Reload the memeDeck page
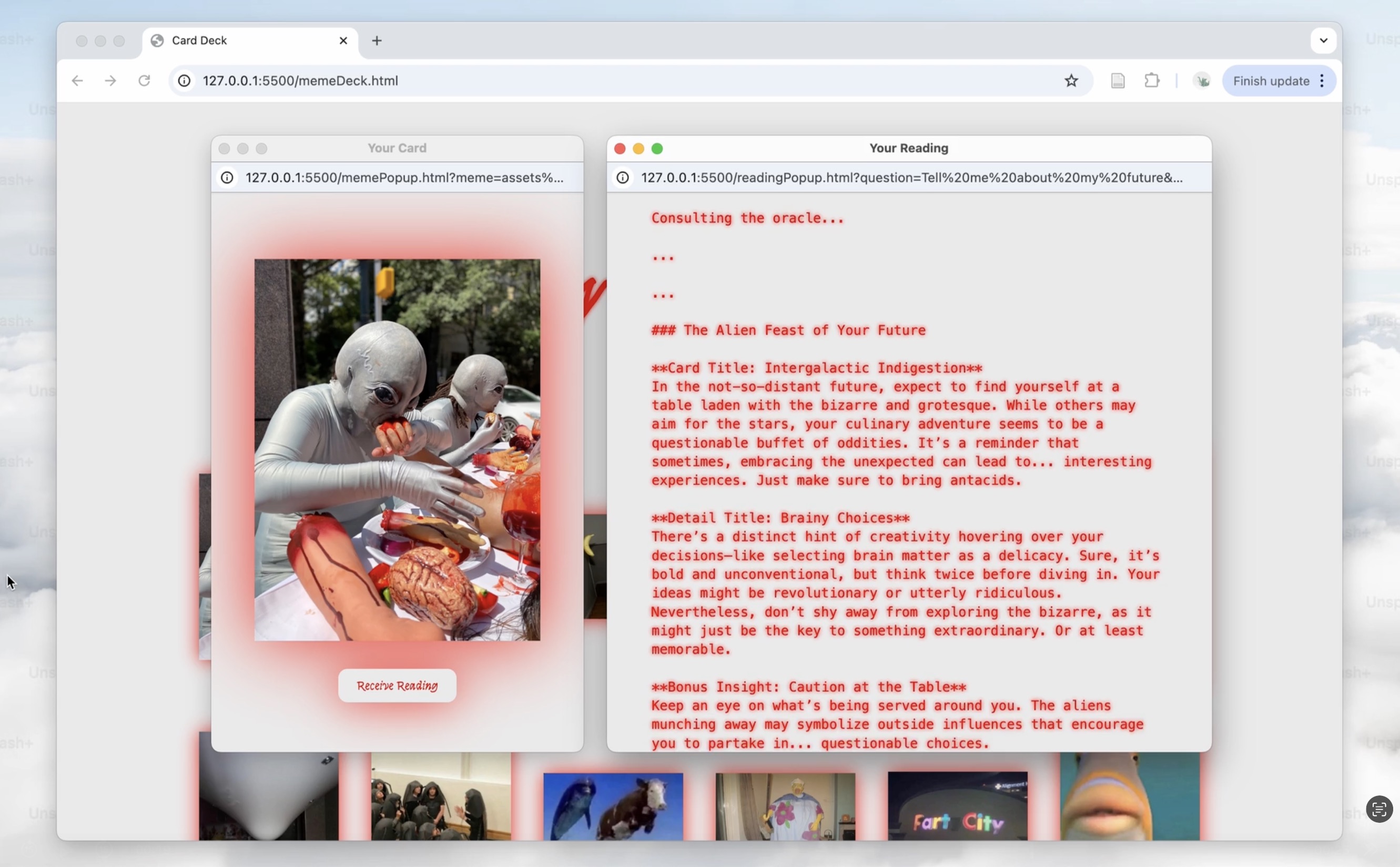 (x=145, y=81)
